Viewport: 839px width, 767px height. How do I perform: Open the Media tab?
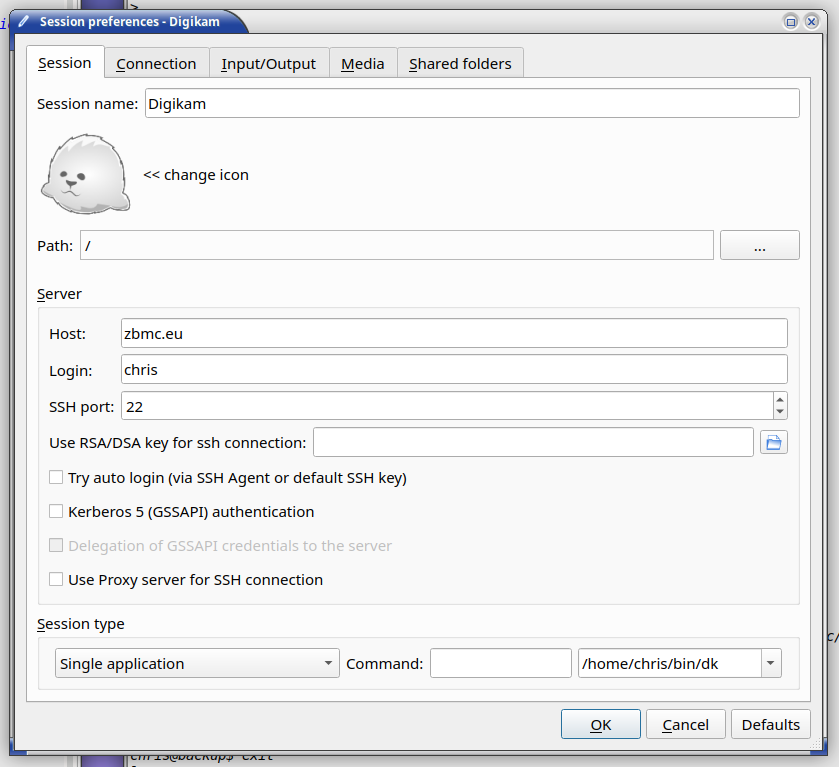(363, 64)
